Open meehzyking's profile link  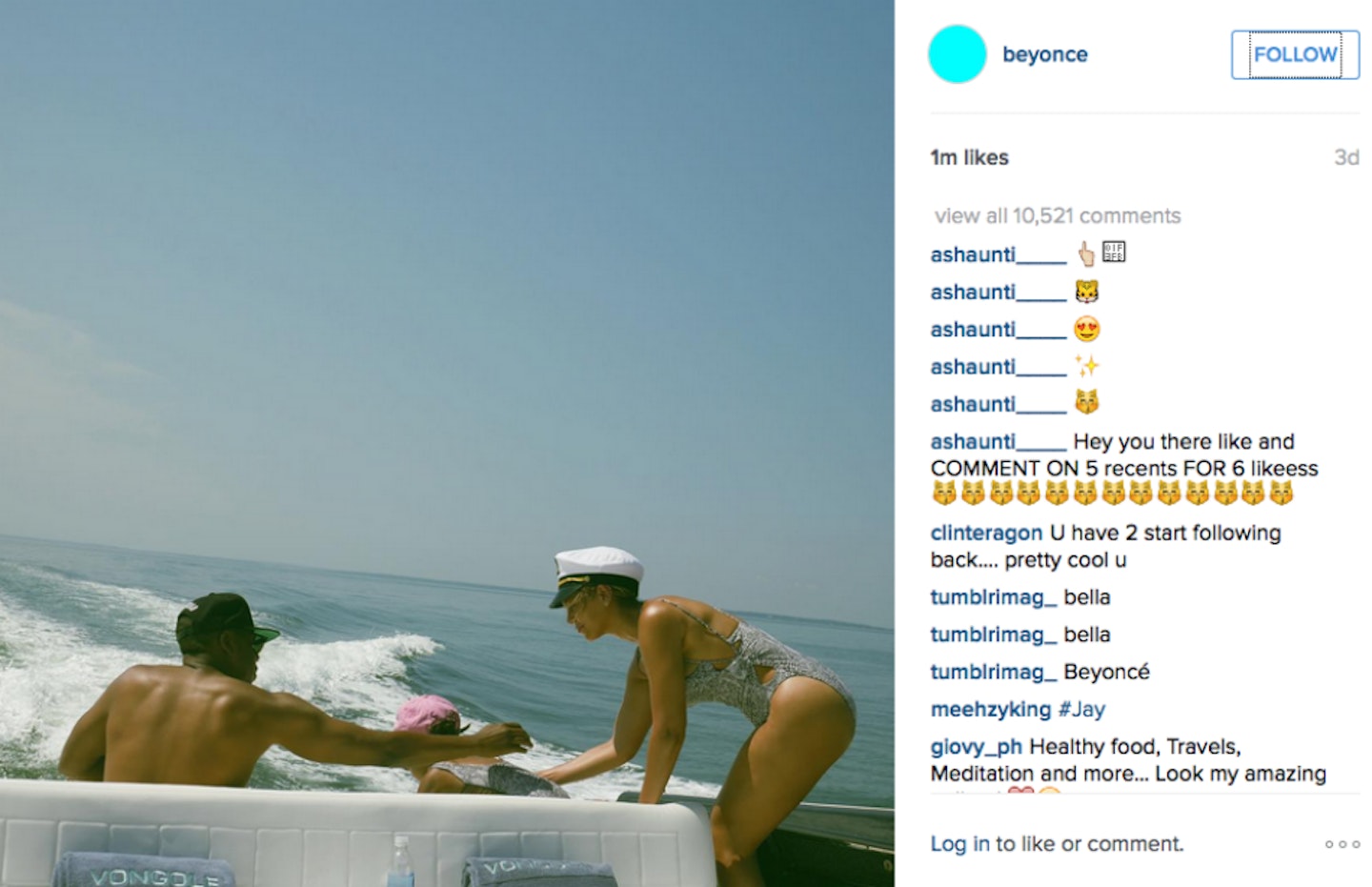coord(991,710)
